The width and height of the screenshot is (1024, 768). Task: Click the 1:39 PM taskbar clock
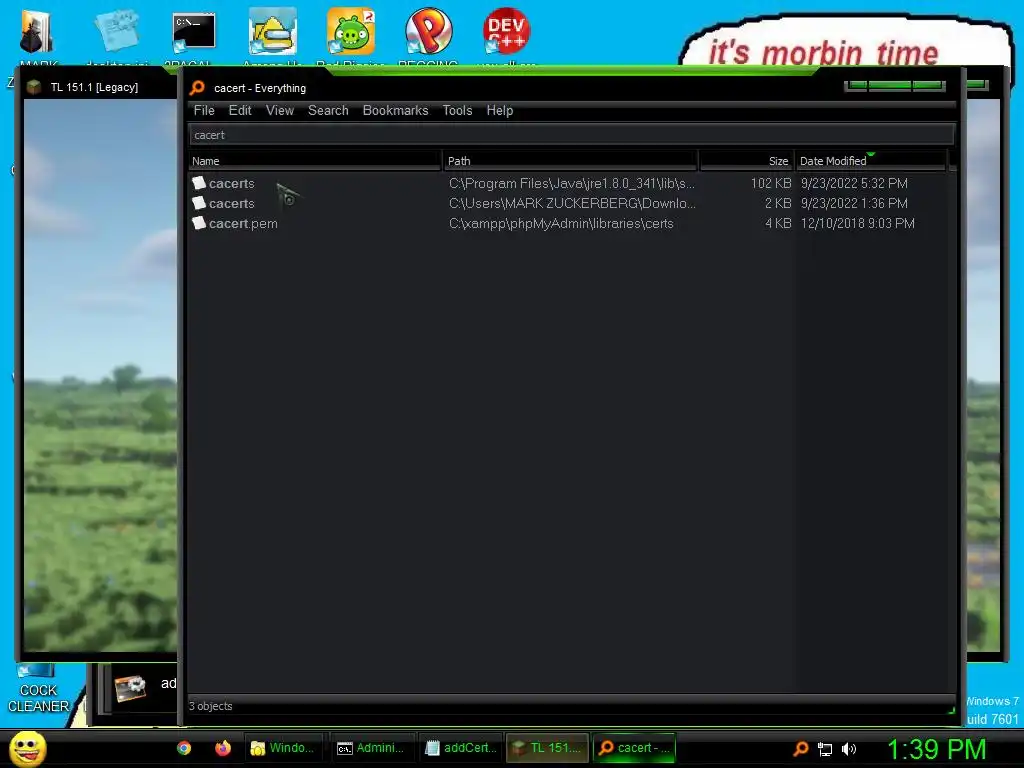pos(936,749)
